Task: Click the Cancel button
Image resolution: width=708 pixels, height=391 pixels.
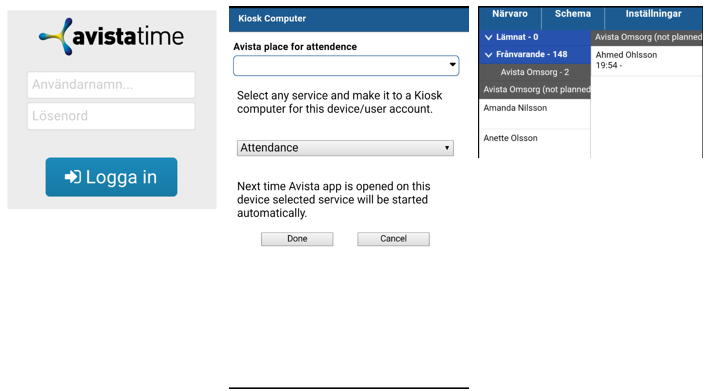Action: pos(393,239)
